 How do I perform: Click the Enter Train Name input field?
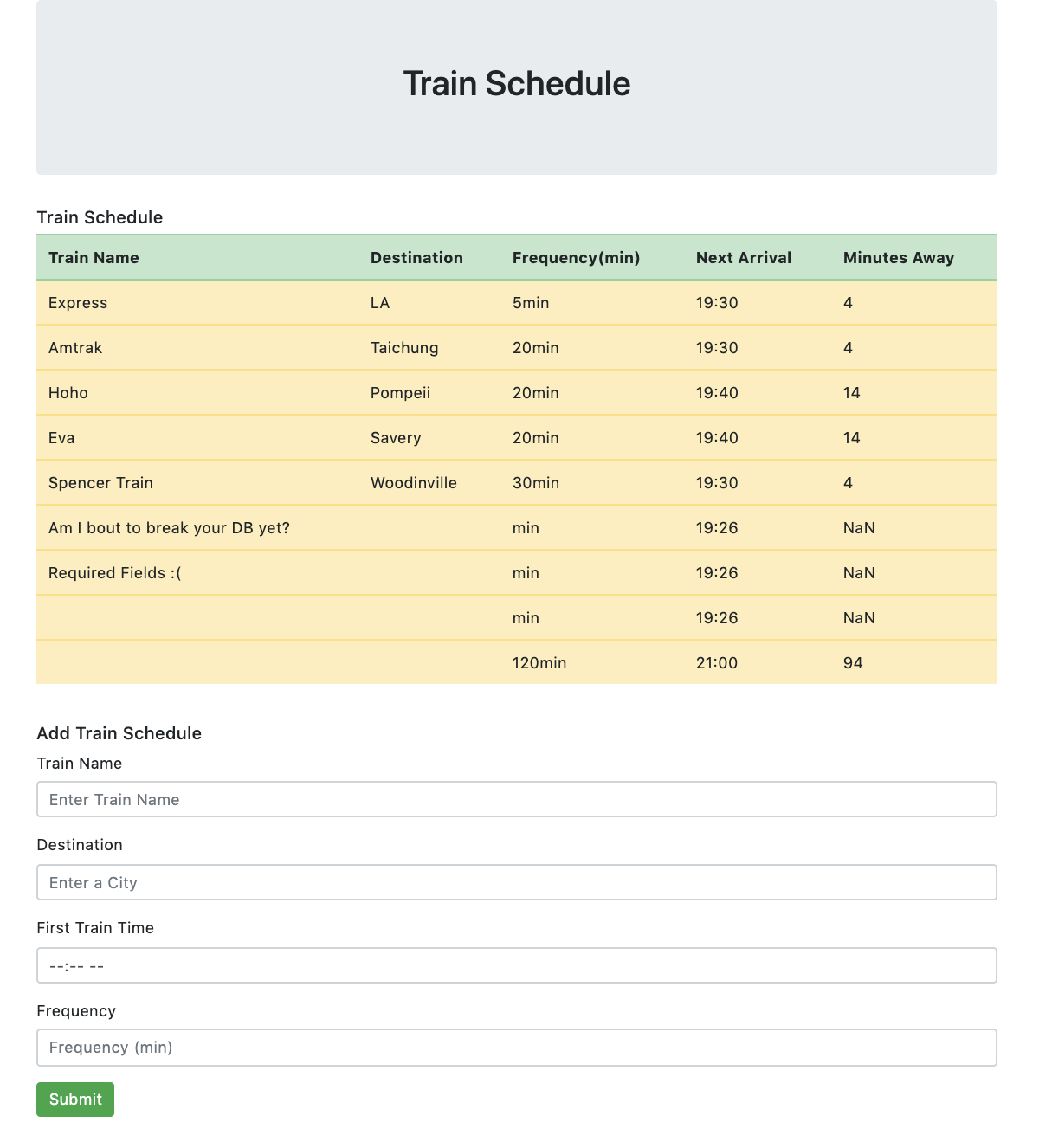(516, 799)
